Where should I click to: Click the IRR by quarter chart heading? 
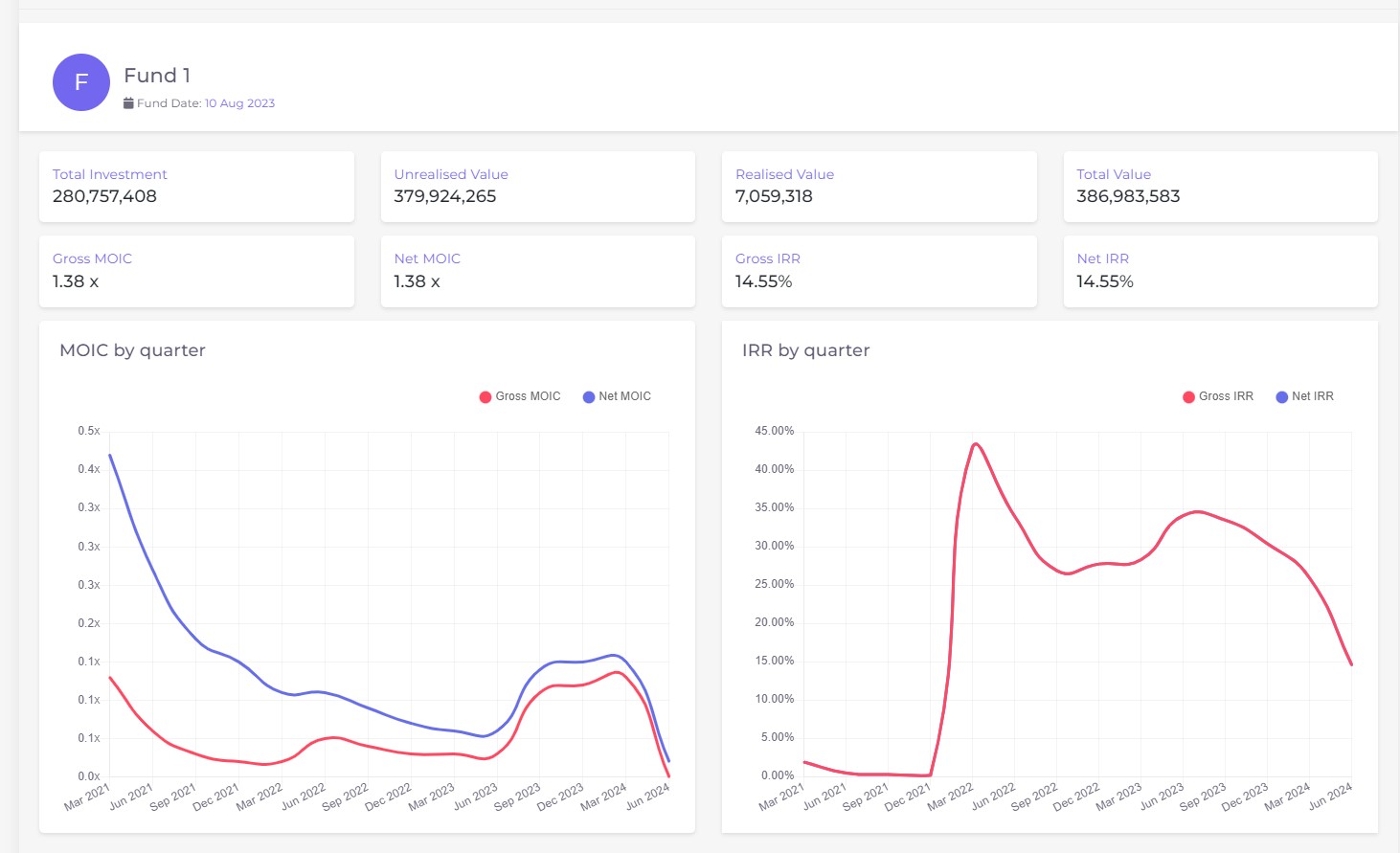click(x=805, y=350)
